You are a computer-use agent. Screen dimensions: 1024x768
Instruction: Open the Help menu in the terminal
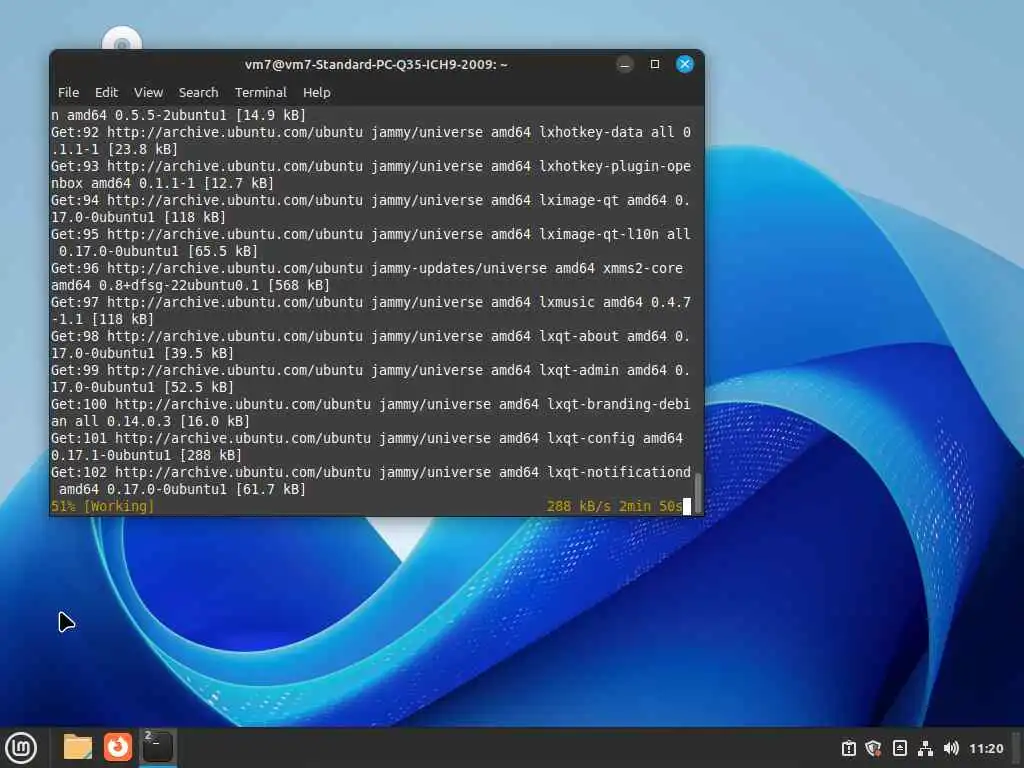(317, 93)
